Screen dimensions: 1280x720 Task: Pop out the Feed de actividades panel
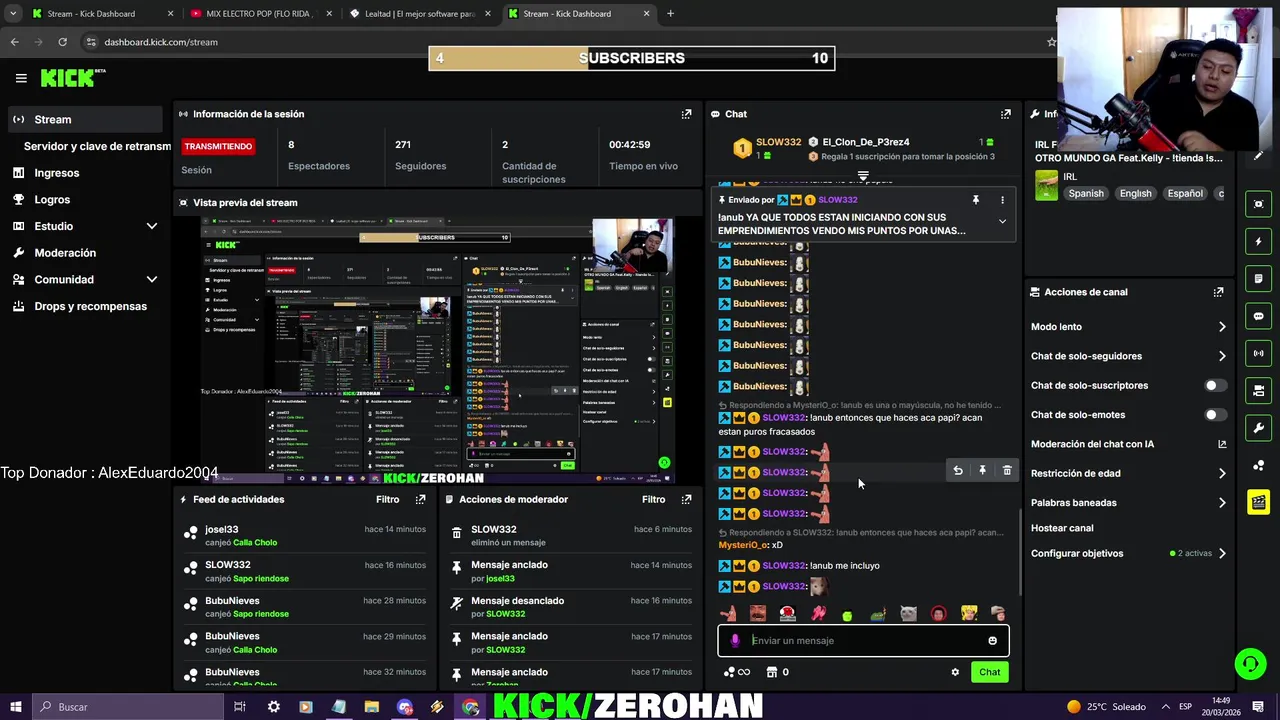click(x=420, y=499)
